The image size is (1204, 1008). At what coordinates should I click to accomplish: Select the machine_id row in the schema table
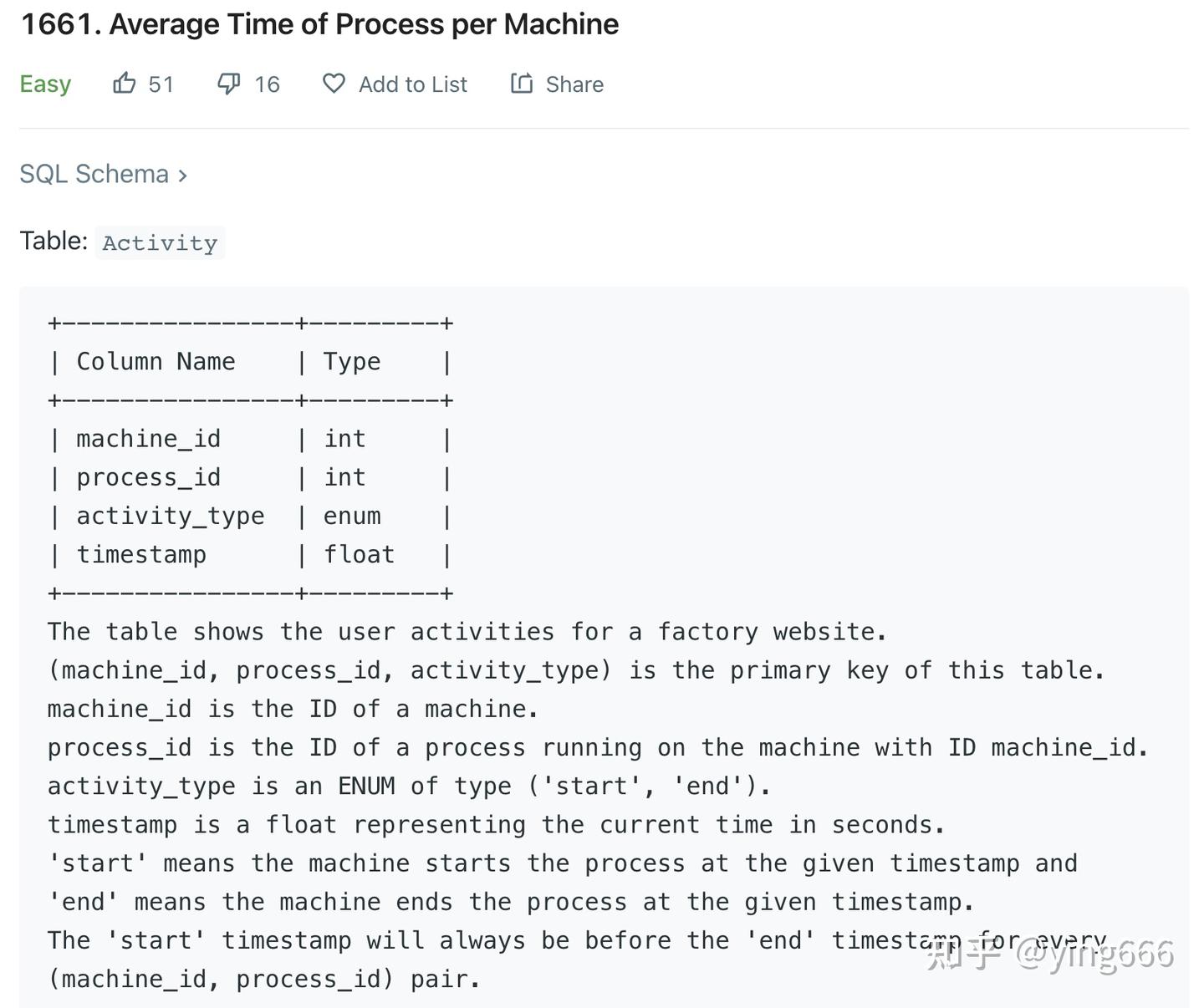148,438
